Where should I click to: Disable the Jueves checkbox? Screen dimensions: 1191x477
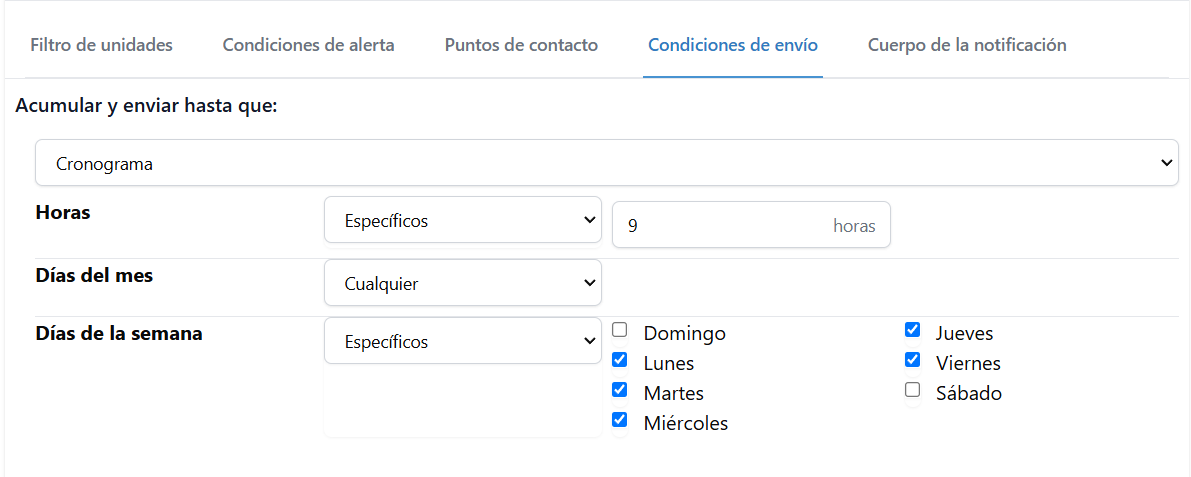pos(912,330)
